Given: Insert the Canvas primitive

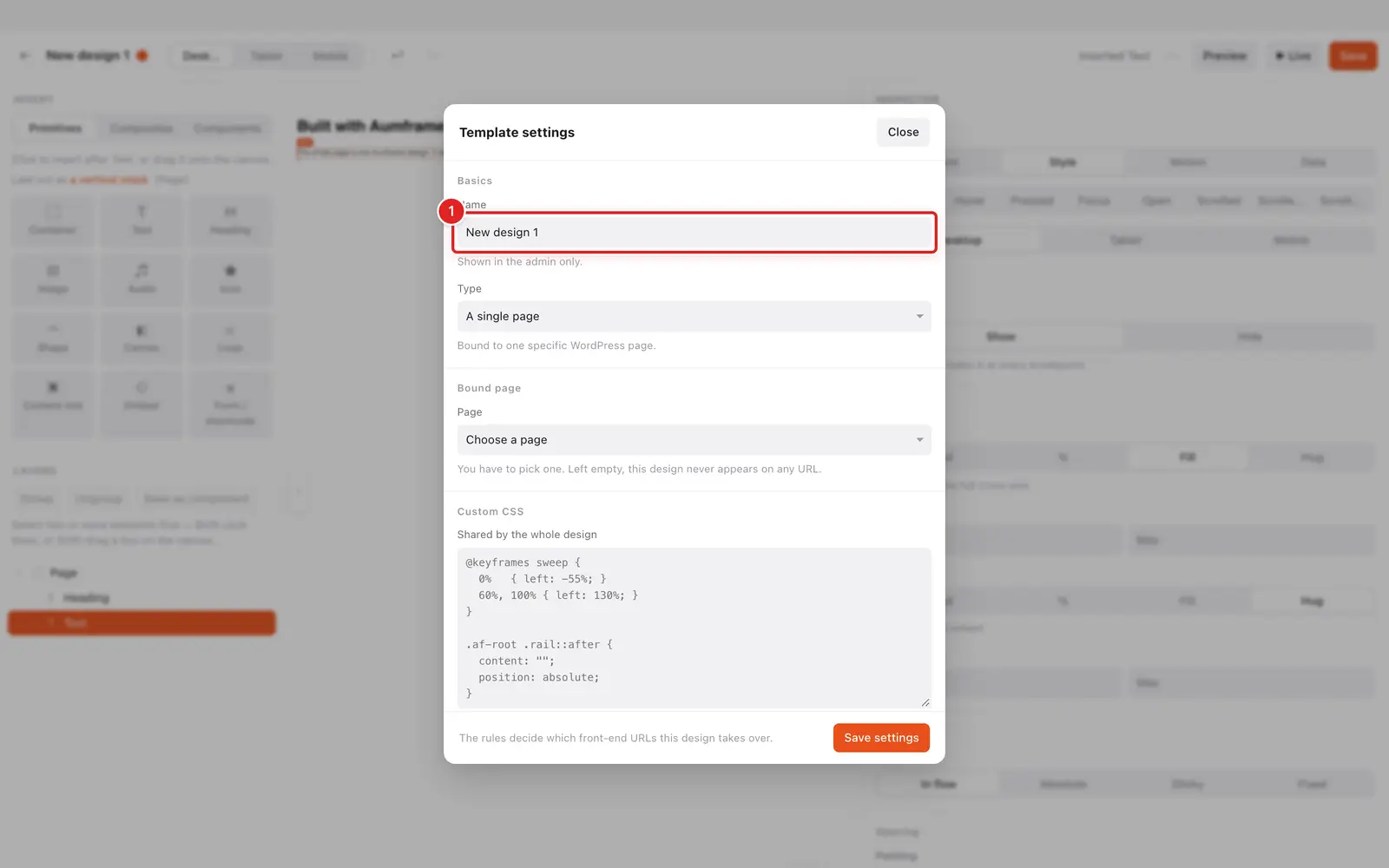Looking at the screenshot, I should (142, 339).
